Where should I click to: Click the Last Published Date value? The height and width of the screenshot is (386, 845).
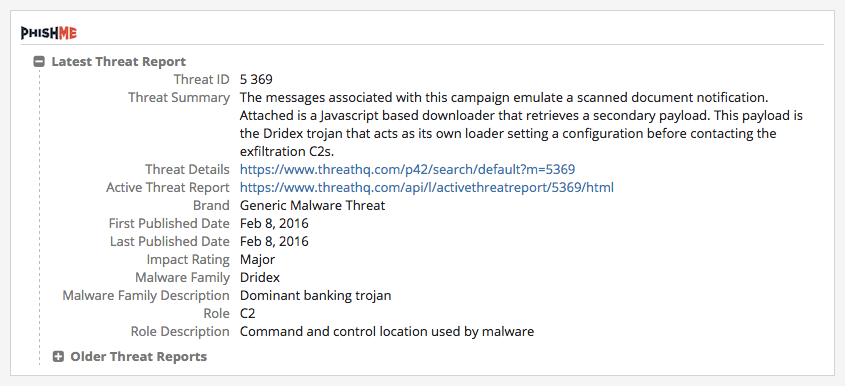tap(274, 242)
